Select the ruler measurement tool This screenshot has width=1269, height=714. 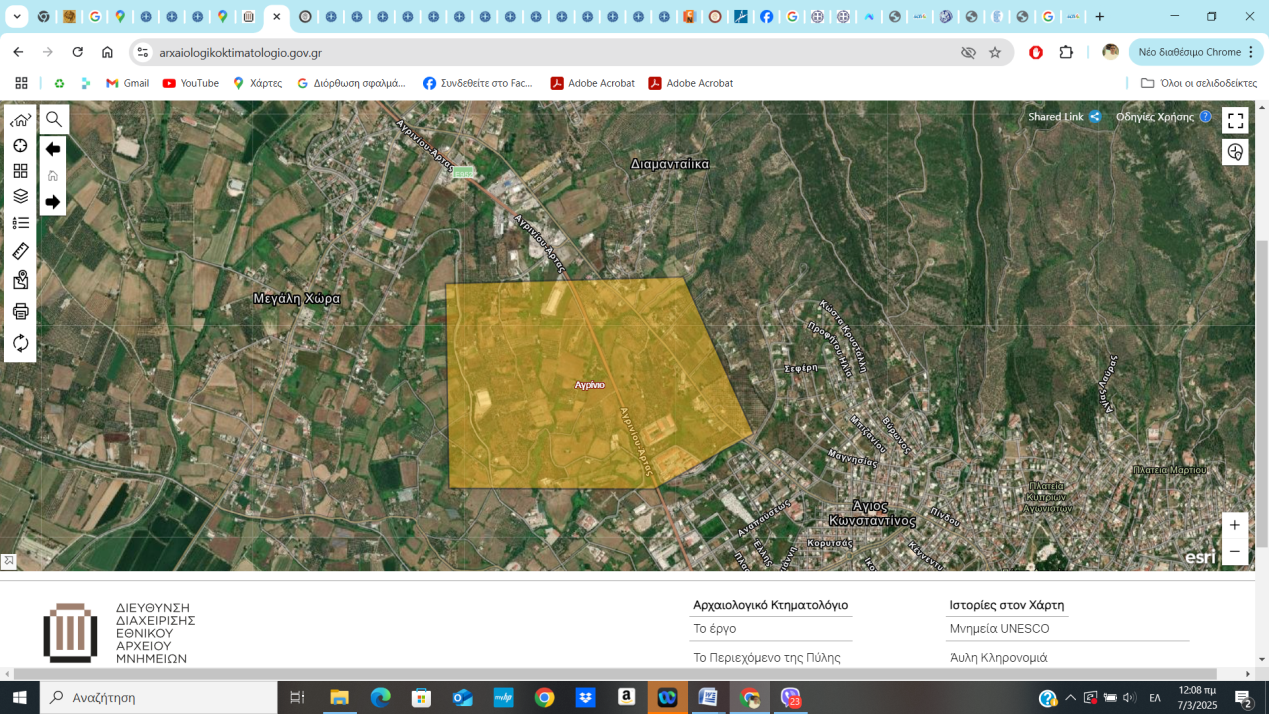[x=20, y=251]
